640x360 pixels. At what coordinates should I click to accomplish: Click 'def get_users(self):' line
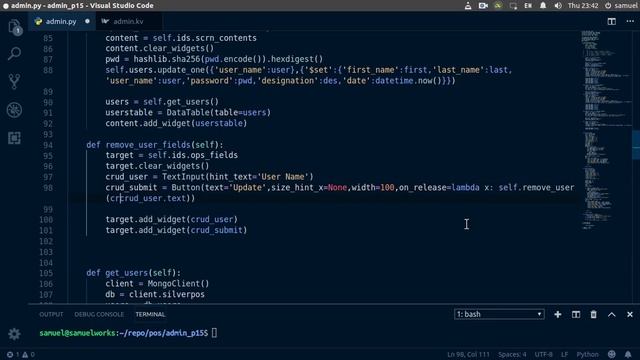coord(133,273)
